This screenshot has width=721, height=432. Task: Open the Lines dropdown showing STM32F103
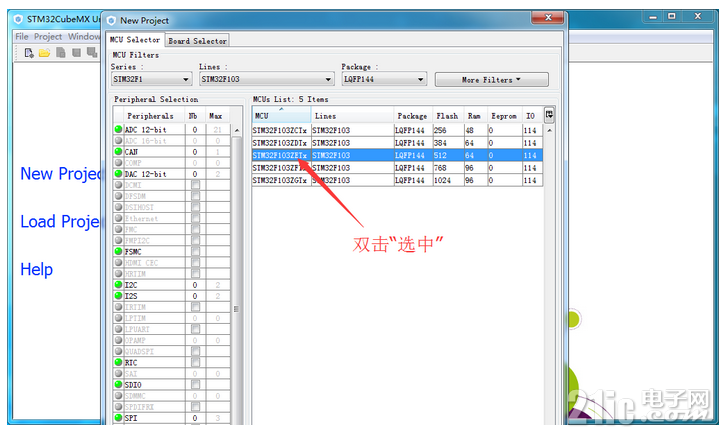(267, 79)
